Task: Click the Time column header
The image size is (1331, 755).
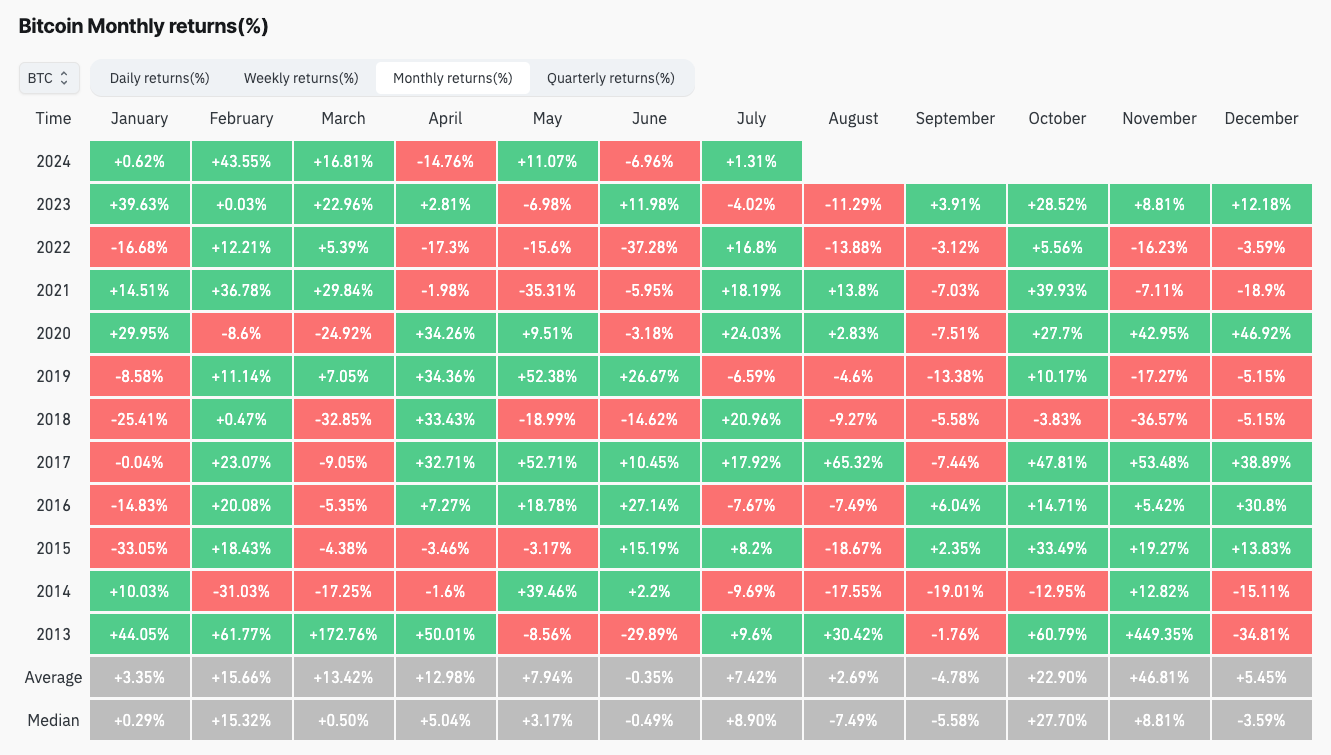Action: pyautogui.click(x=53, y=118)
